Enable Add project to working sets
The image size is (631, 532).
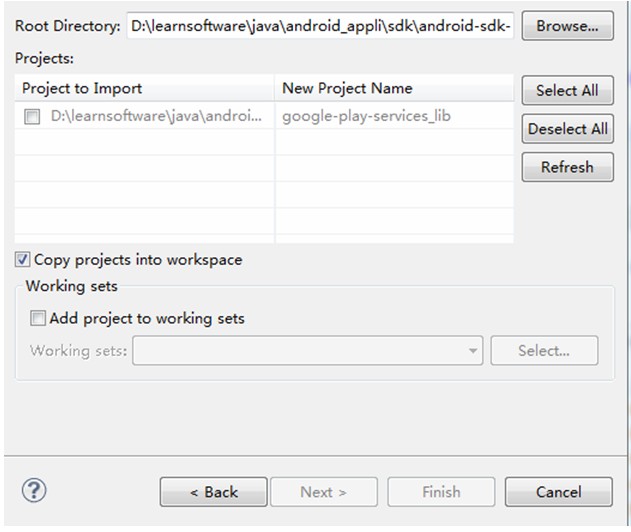(38, 318)
